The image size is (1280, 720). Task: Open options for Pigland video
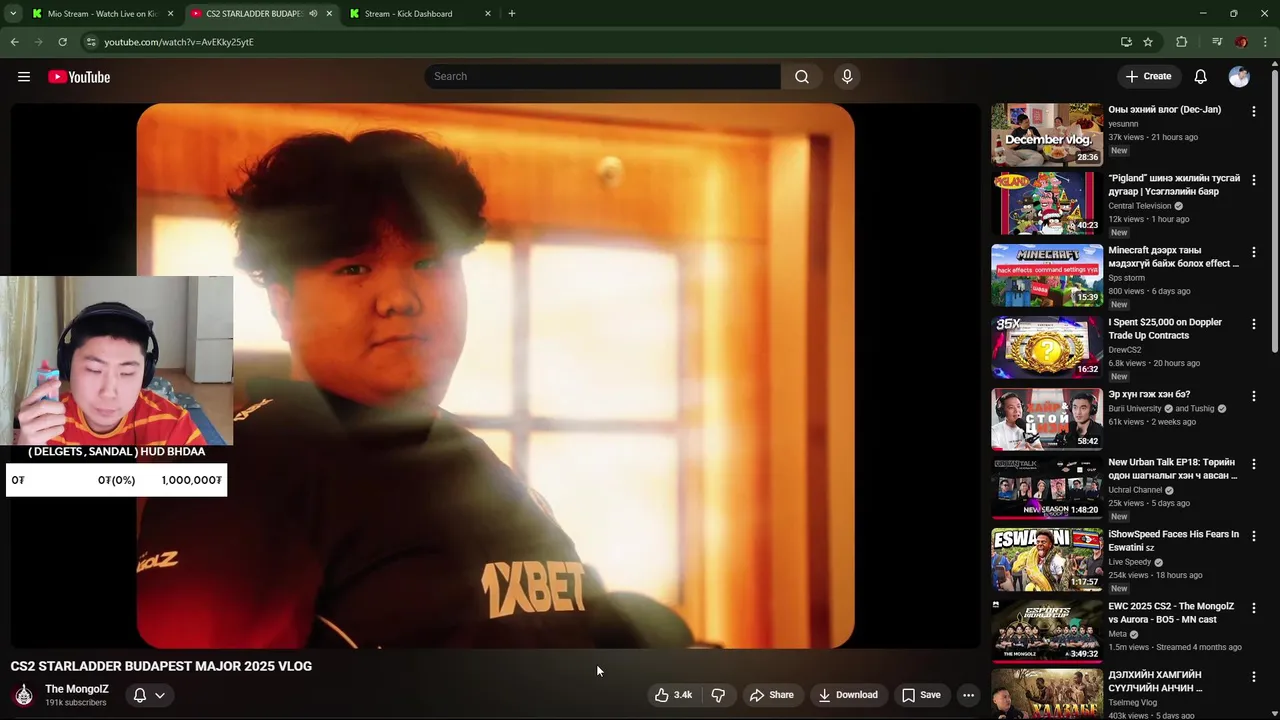(x=1254, y=180)
